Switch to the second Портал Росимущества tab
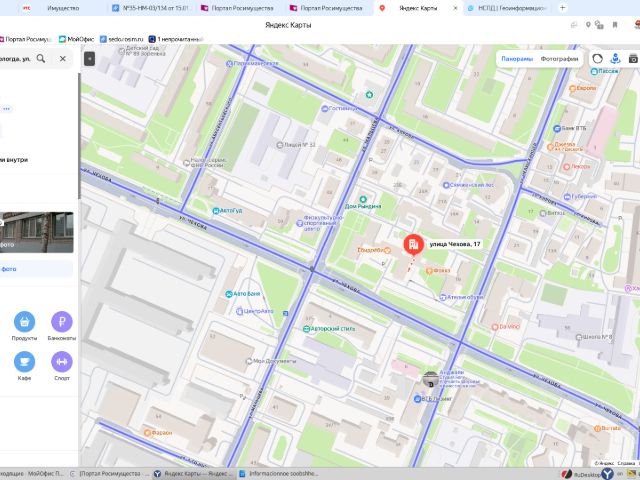The width and height of the screenshot is (640, 480). pos(331,8)
